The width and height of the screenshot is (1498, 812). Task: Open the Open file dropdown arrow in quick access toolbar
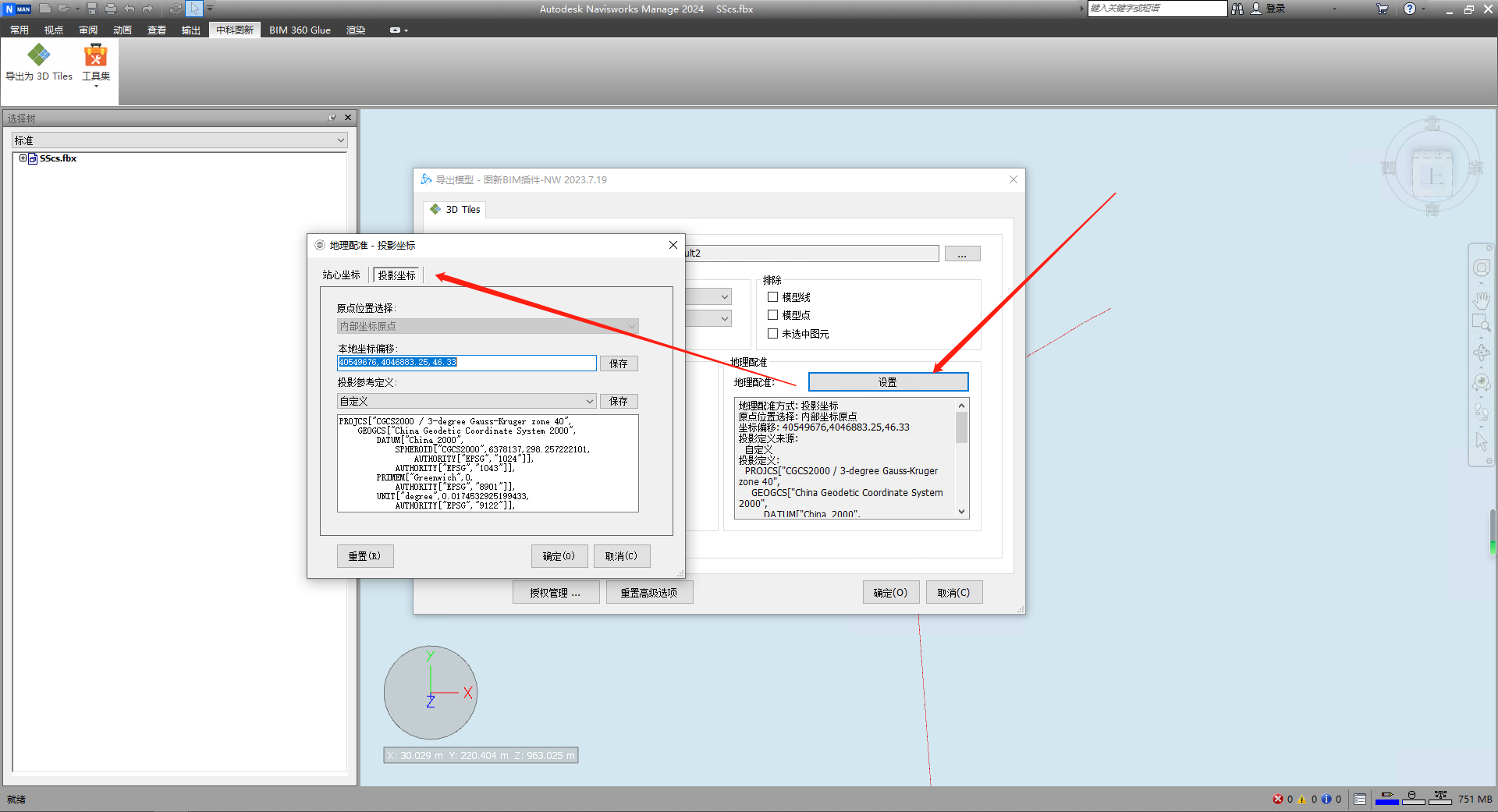pyautogui.click(x=77, y=9)
